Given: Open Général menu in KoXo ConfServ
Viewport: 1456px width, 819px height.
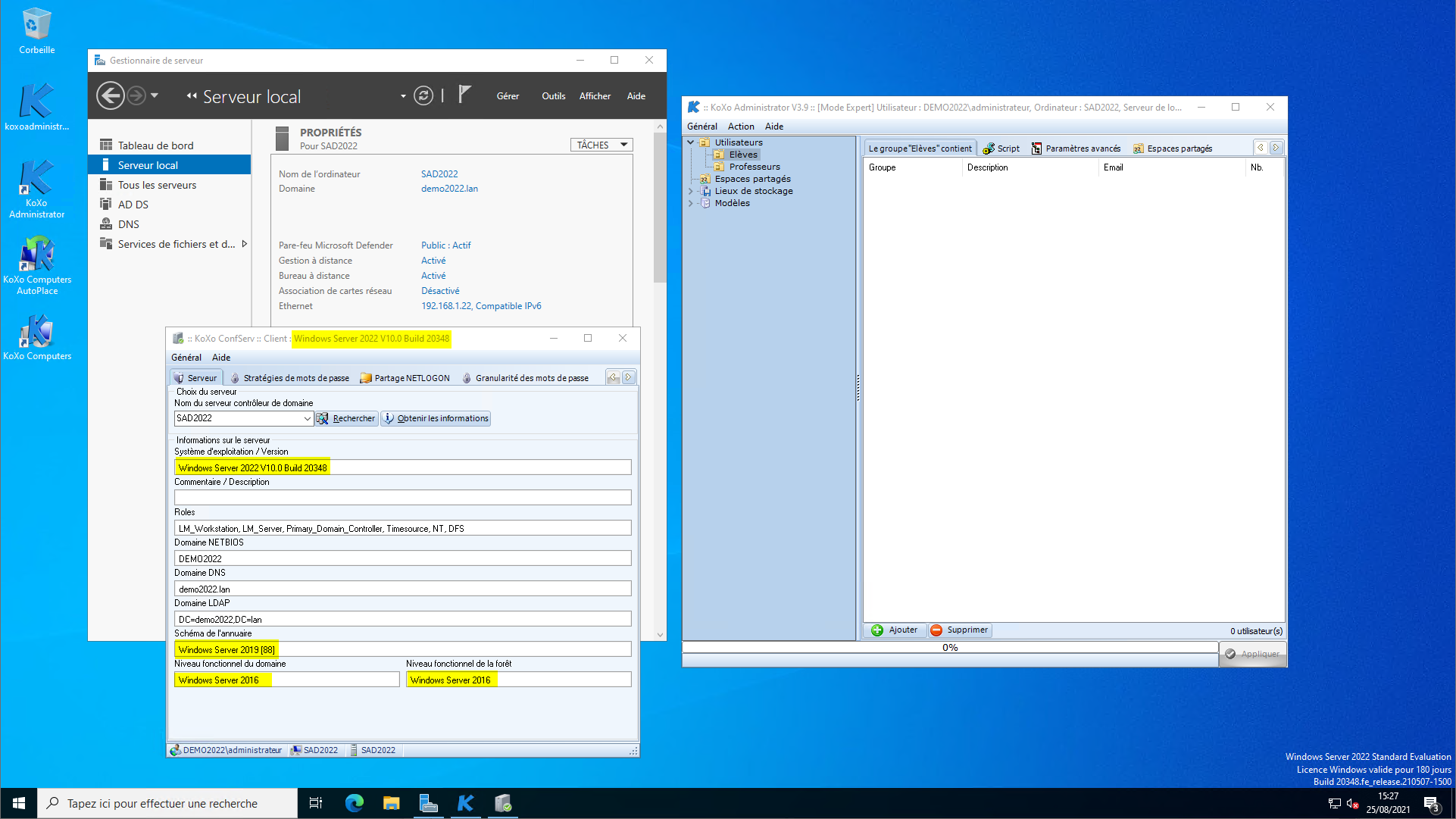Looking at the screenshot, I should [x=186, y=358].
